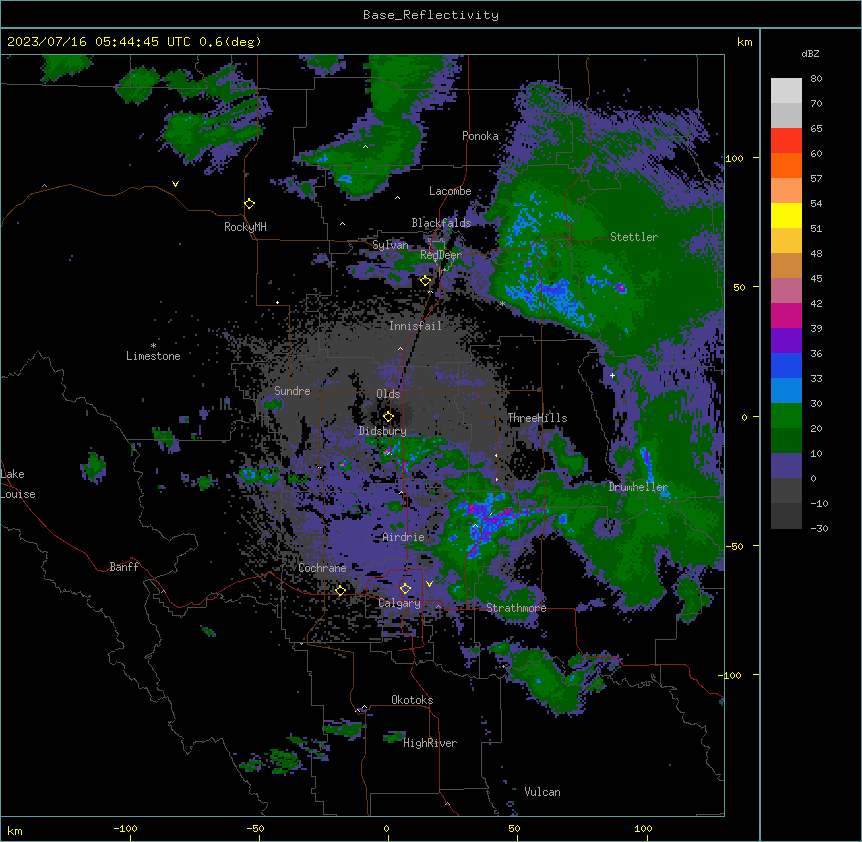Click the Limestone label
This screenshot has height=842, width=862.
[x=153, y=356]
